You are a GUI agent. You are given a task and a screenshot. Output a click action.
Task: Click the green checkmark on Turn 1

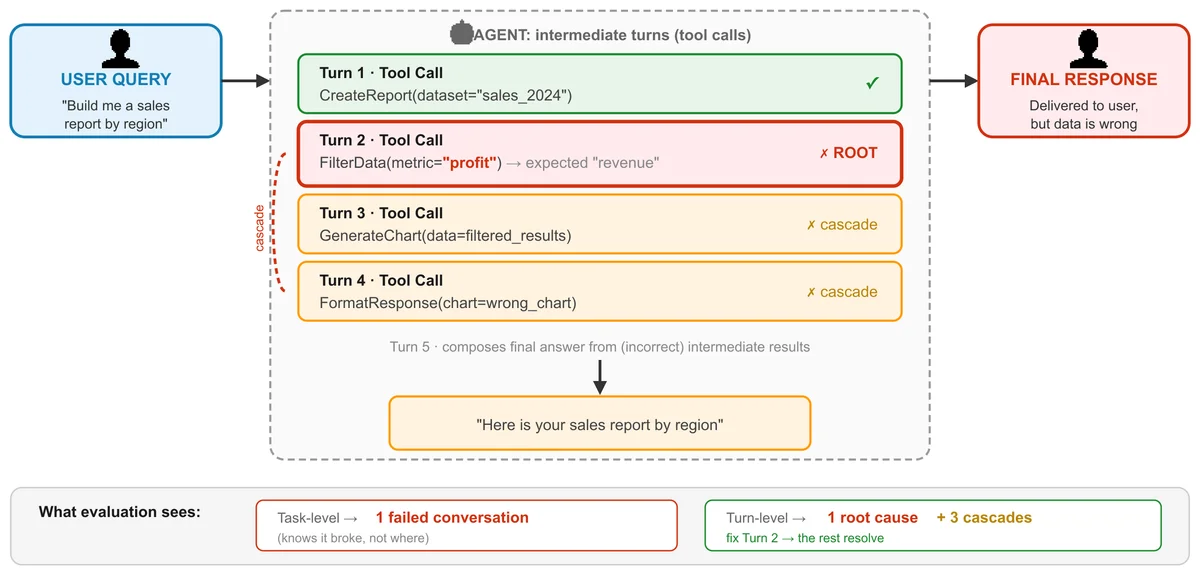point(871,84)
